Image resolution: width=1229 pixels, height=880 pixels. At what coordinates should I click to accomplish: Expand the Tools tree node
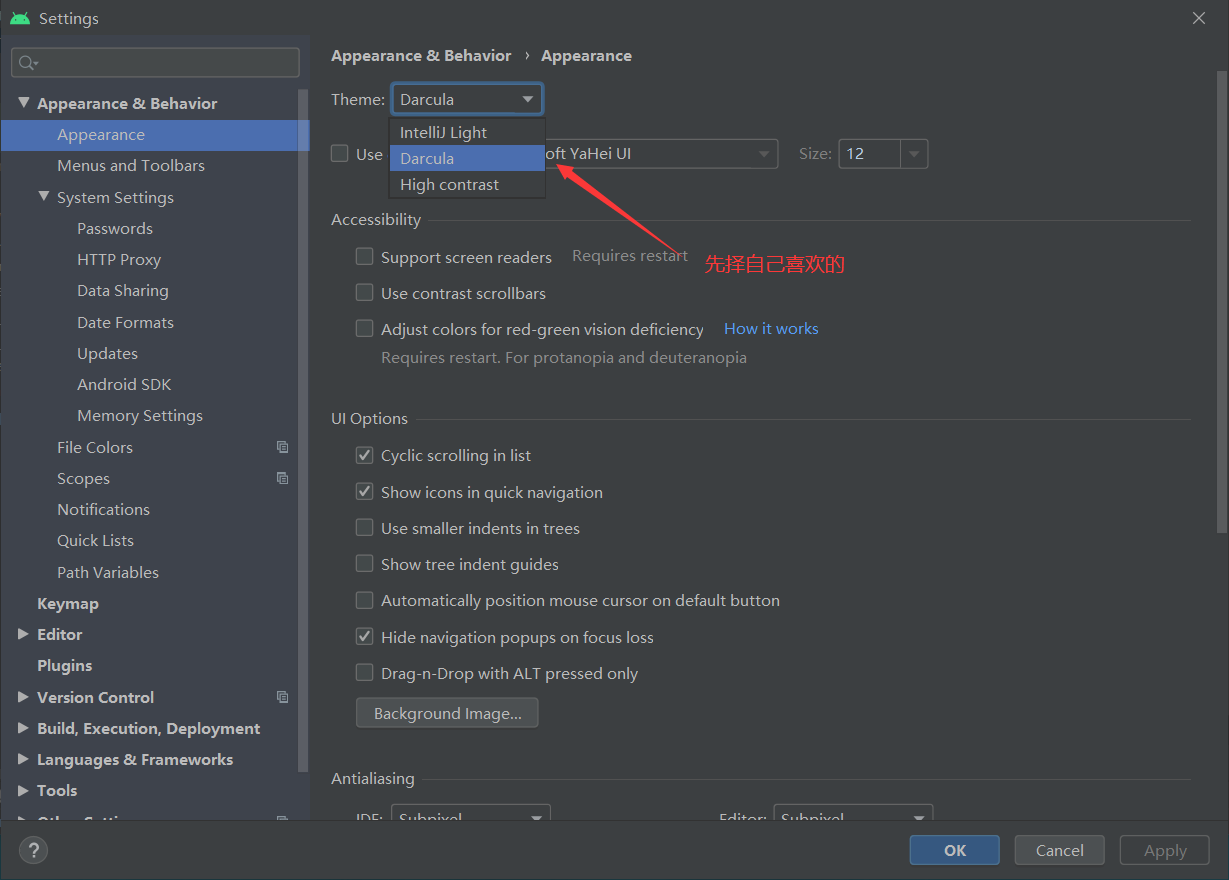point(24,790)
